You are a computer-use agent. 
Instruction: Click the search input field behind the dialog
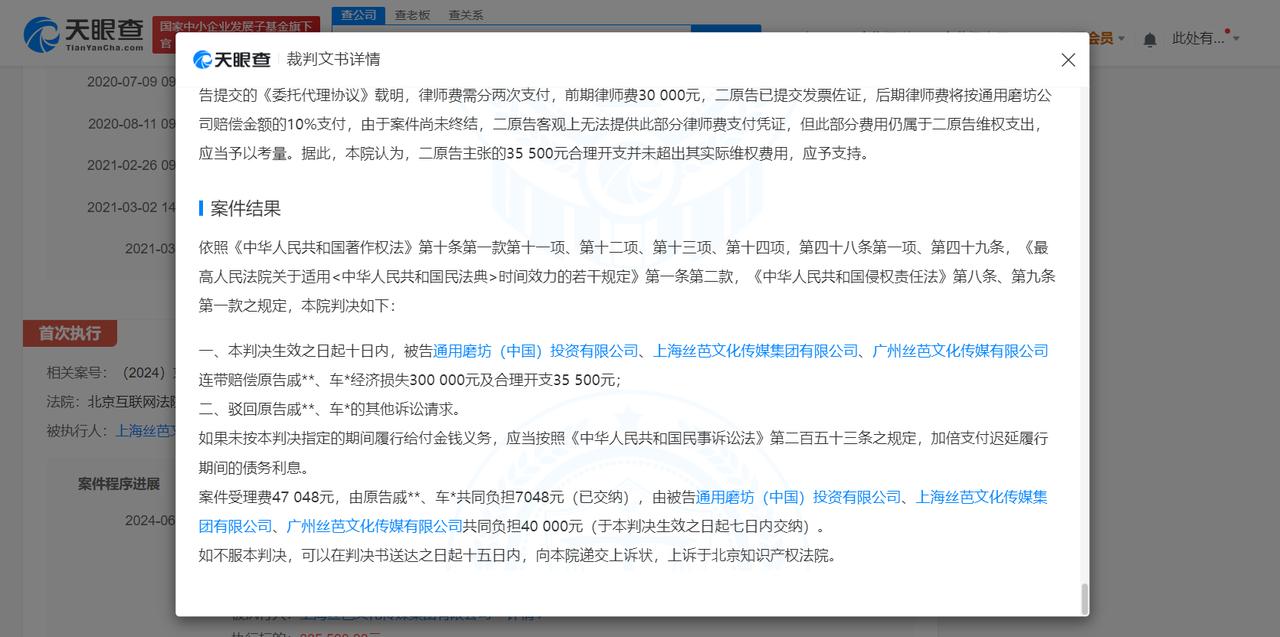click(x=510, y=29)
